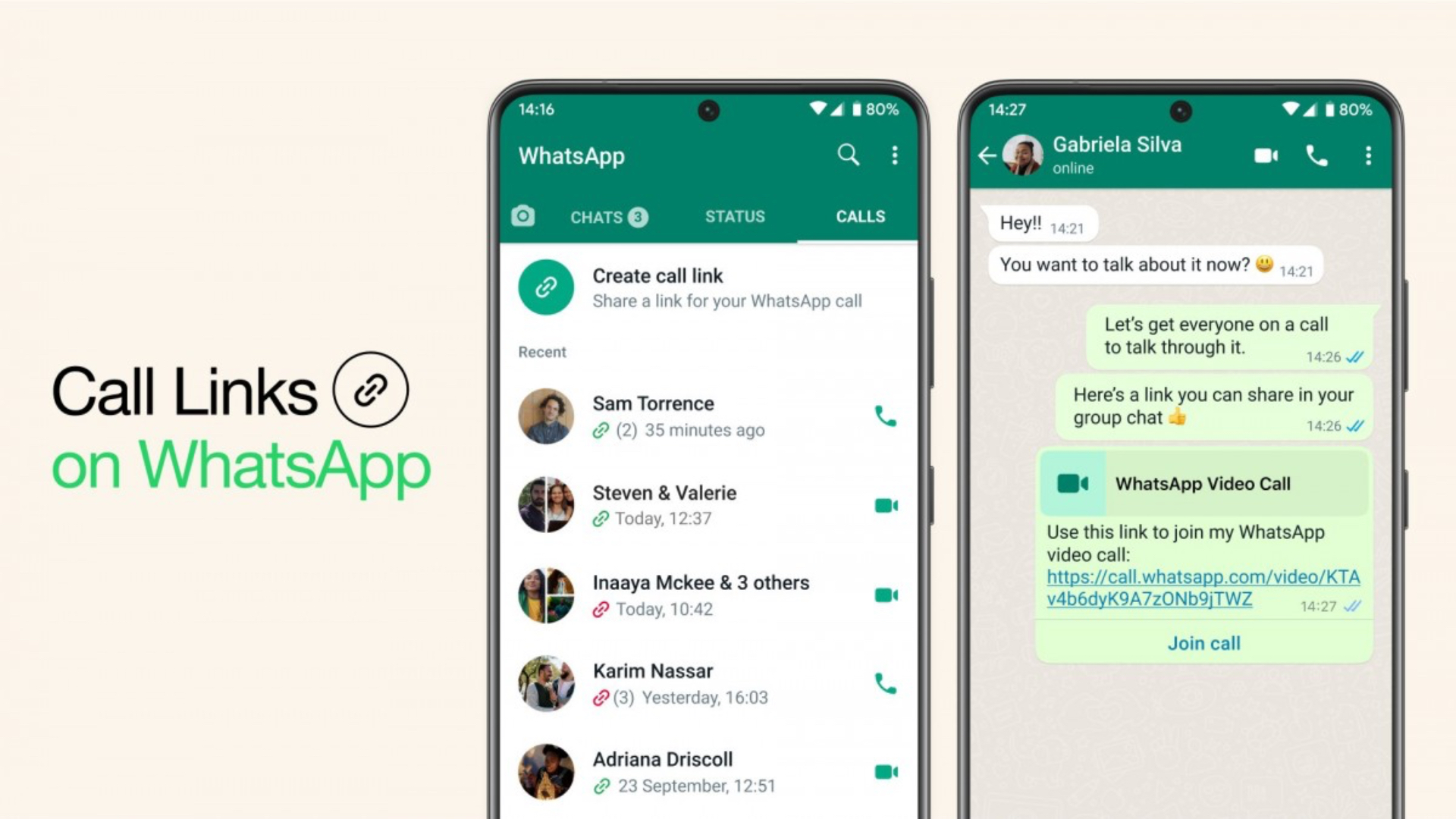
Task: Tap the voice call icon next to Sam Torrence
Action: coord(885,416)
